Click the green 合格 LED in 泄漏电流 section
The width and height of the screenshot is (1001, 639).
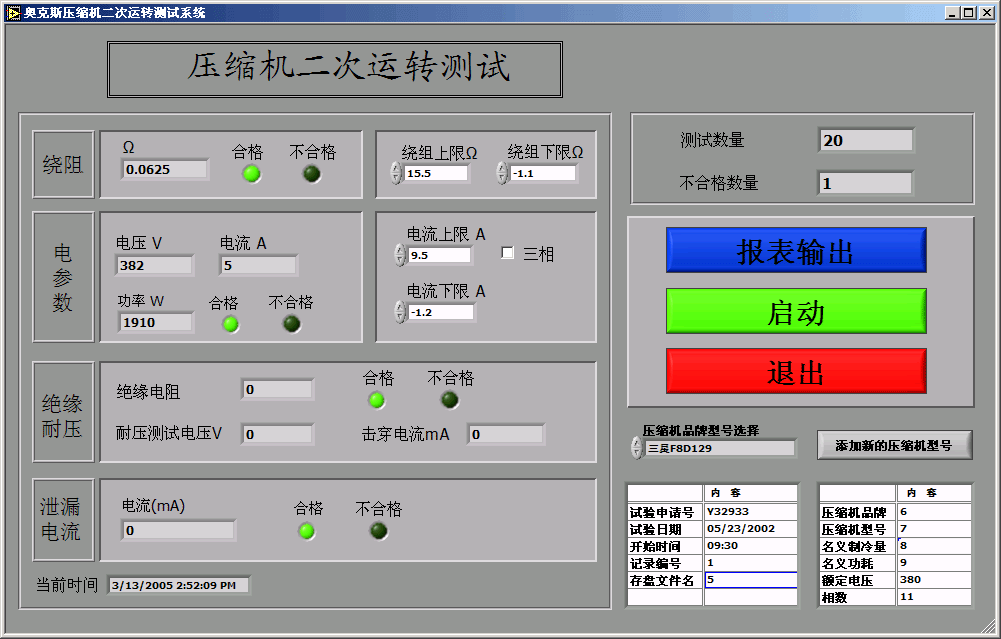[x=307, y=531]
